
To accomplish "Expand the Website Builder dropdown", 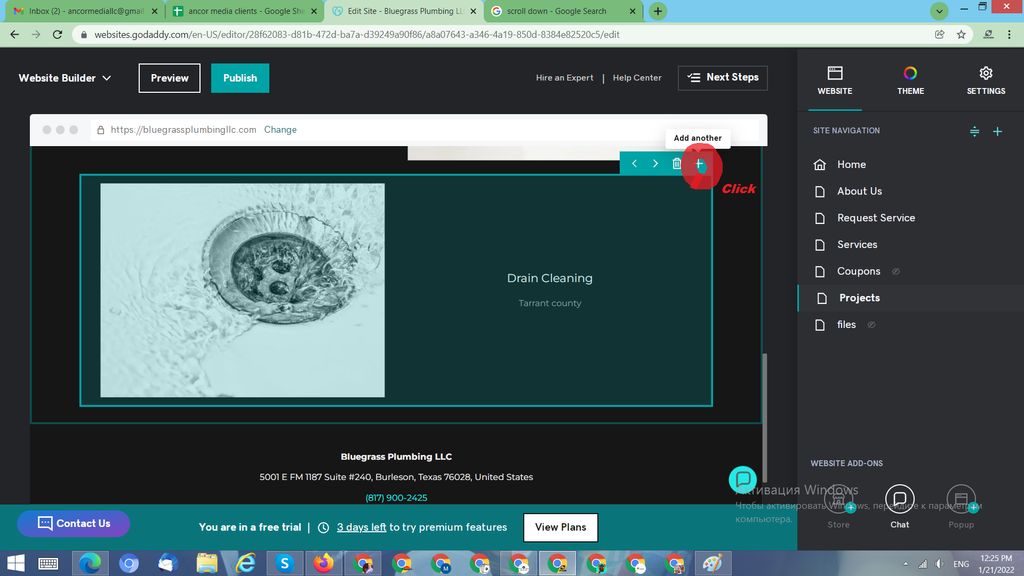I will [x=65, y=78].
